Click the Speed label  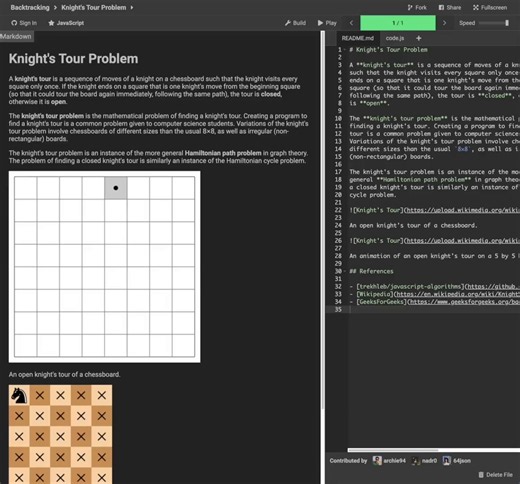tap(467, 23)
